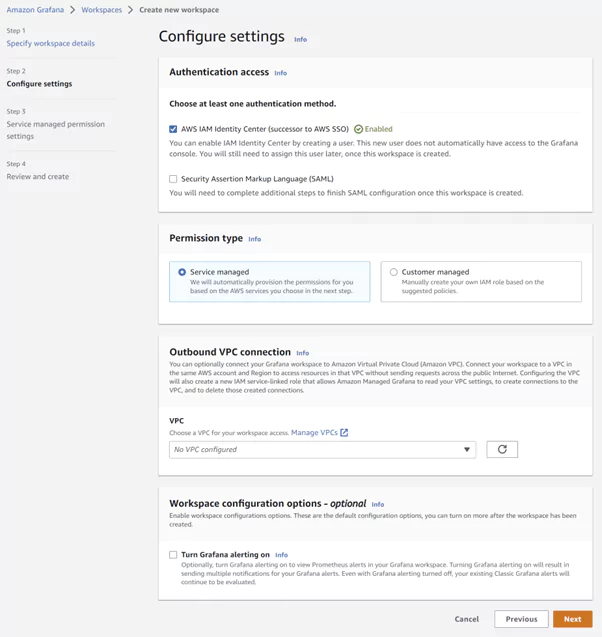The width and height of the screenshot is (602, 637).
Task: Click the external link icon beside Manage VPCs
Action: click(x=344, y=433)
